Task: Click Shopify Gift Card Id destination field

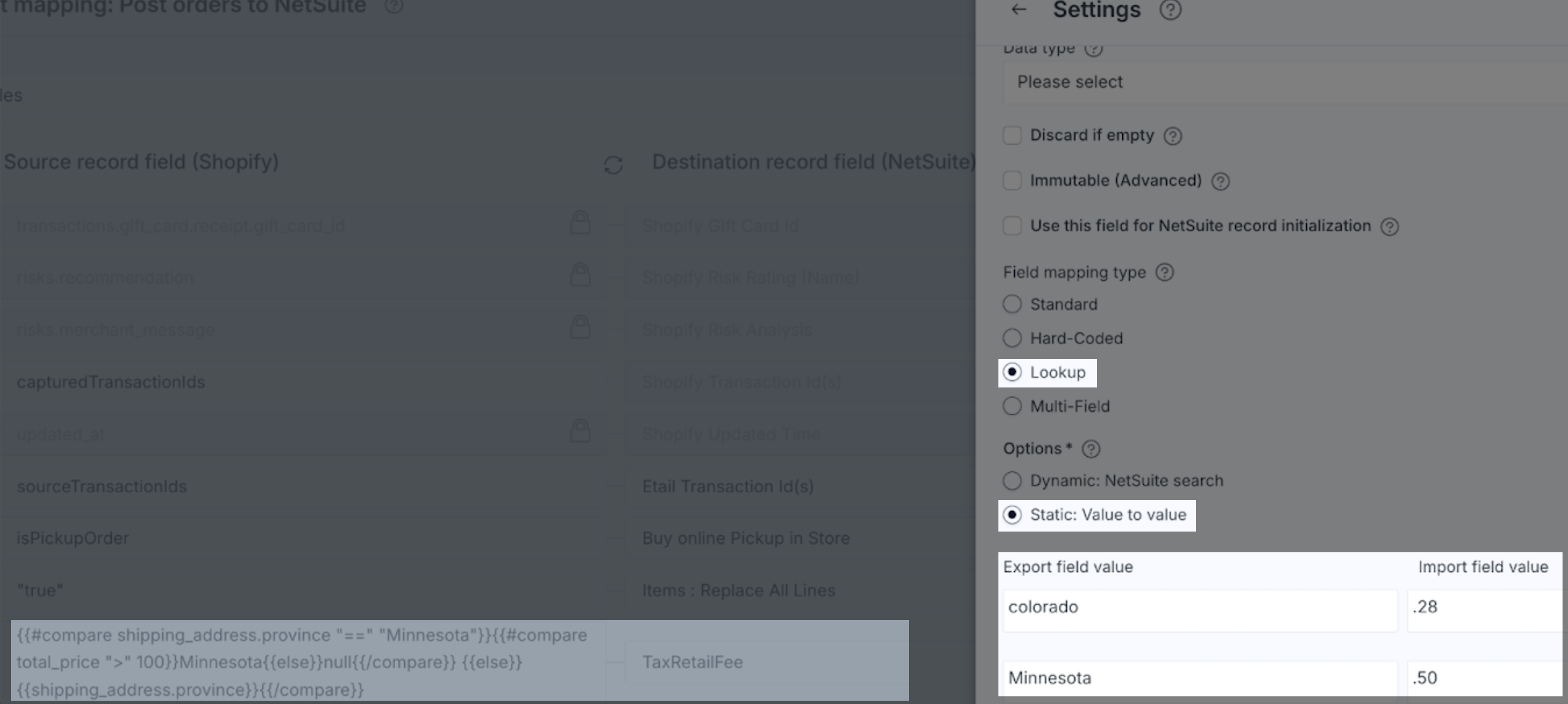Action: click(x=800, y=226)
